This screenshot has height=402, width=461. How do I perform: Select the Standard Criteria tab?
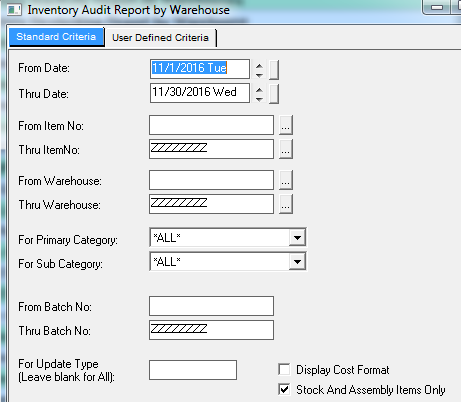coord(56,37)
